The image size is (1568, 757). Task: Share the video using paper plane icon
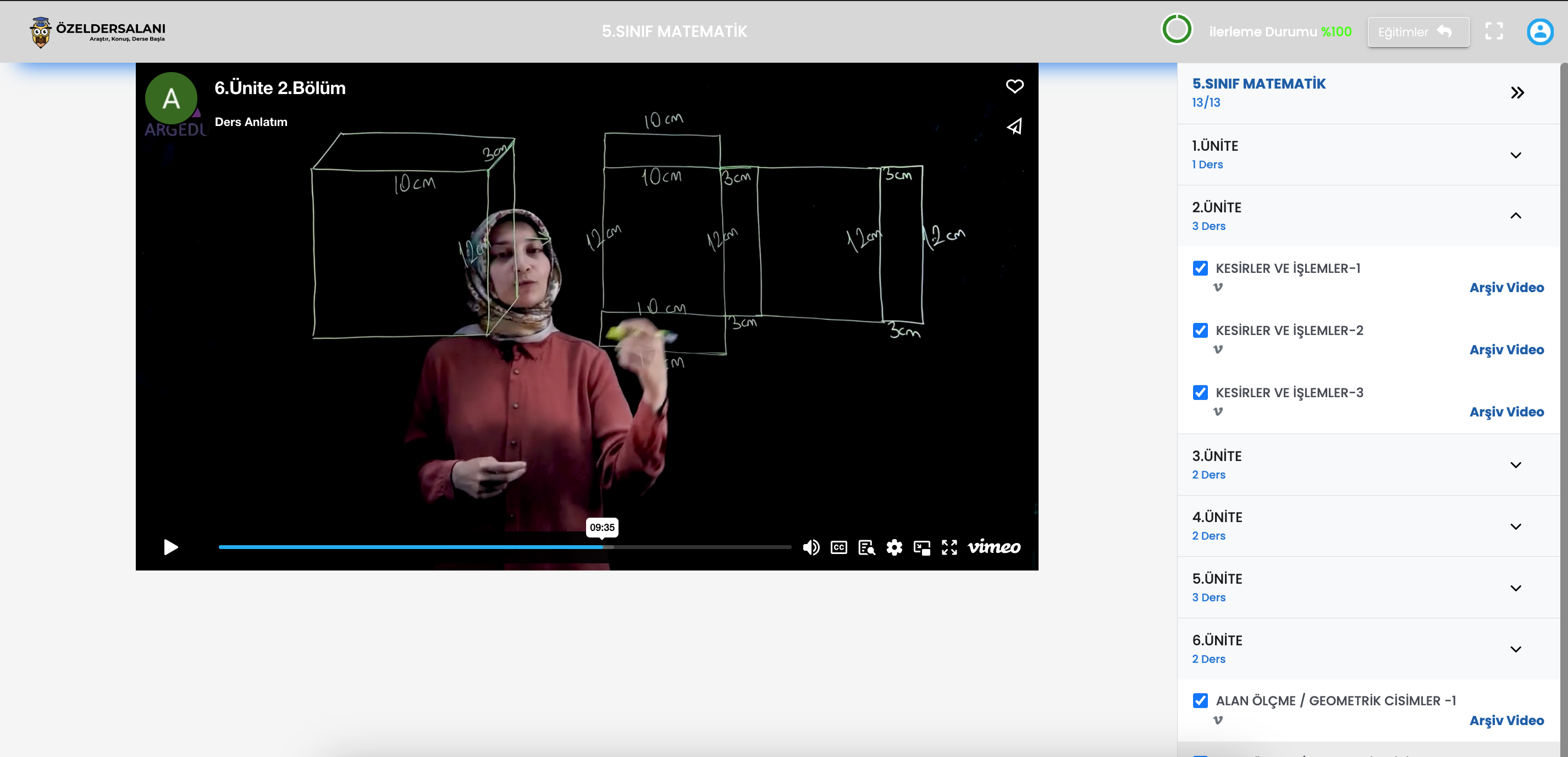1014,127
